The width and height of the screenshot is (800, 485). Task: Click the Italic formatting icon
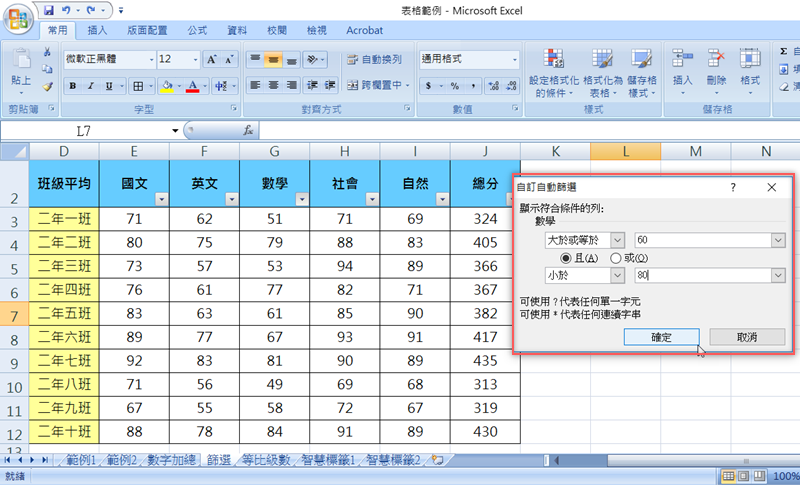tap(91, 86)
